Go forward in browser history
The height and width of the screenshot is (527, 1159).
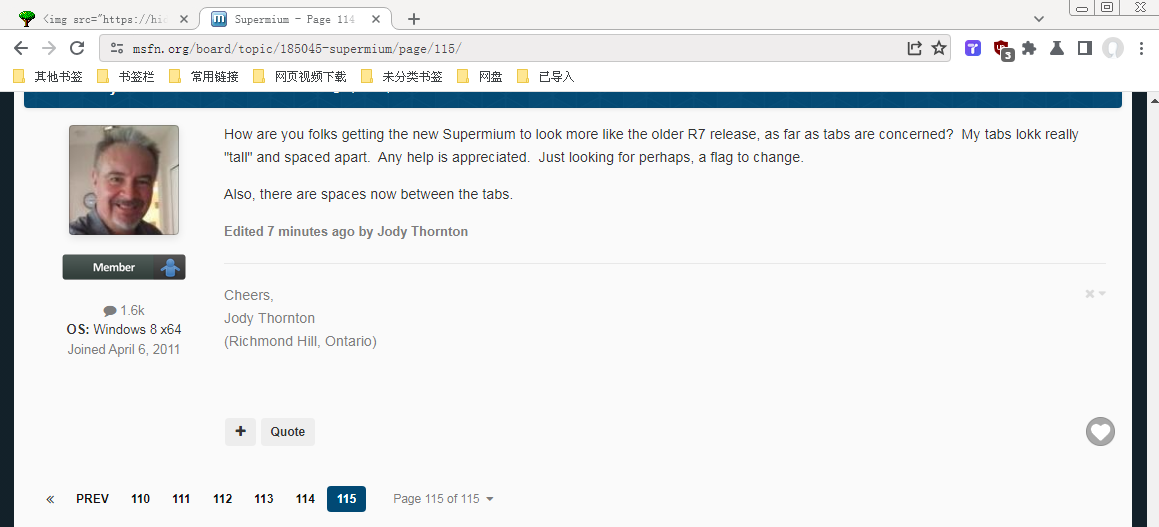[x=49, y=48]
